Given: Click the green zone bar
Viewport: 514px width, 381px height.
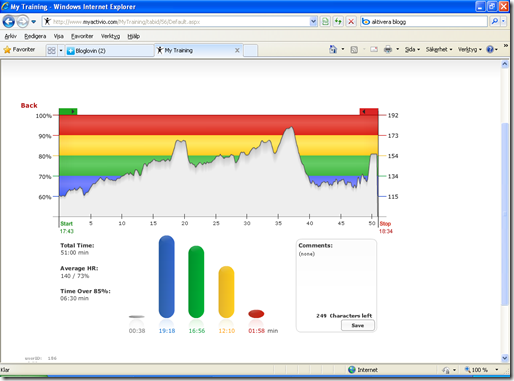Looking at the screenshot, I should tap(196, 282).
